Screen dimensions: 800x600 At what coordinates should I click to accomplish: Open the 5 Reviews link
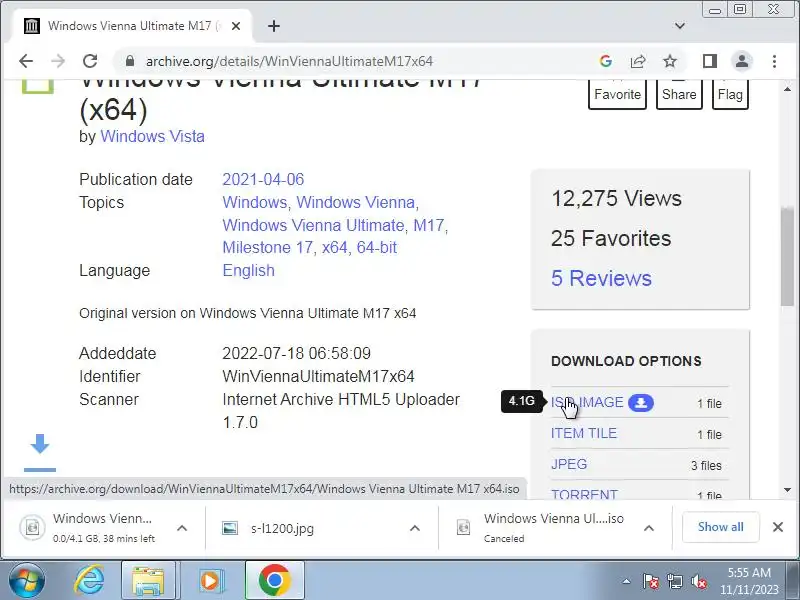click(x=601, y=278)
